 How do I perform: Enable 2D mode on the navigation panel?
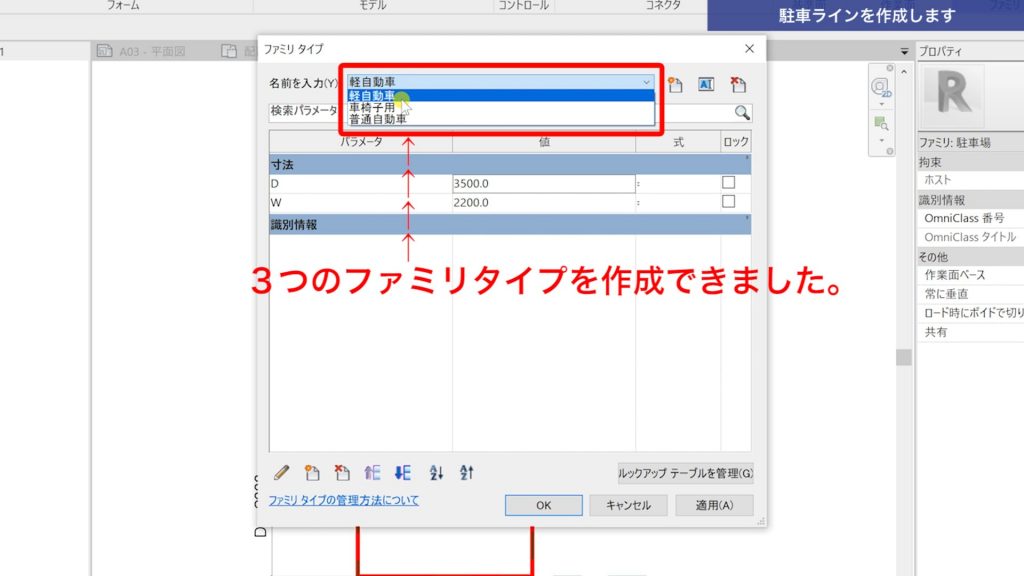(x=879, y=86)
